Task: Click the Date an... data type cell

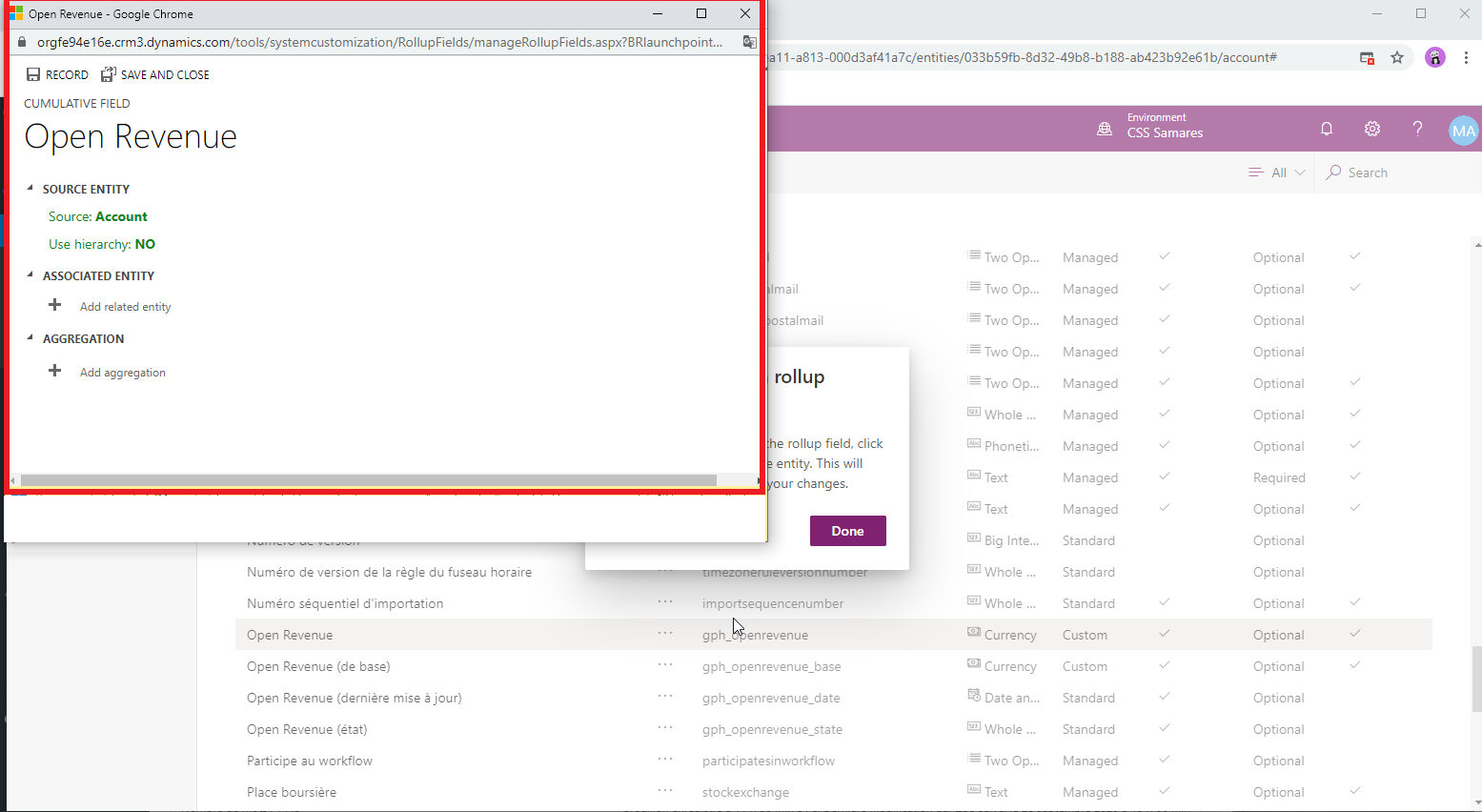Action: click(1004, 698)
